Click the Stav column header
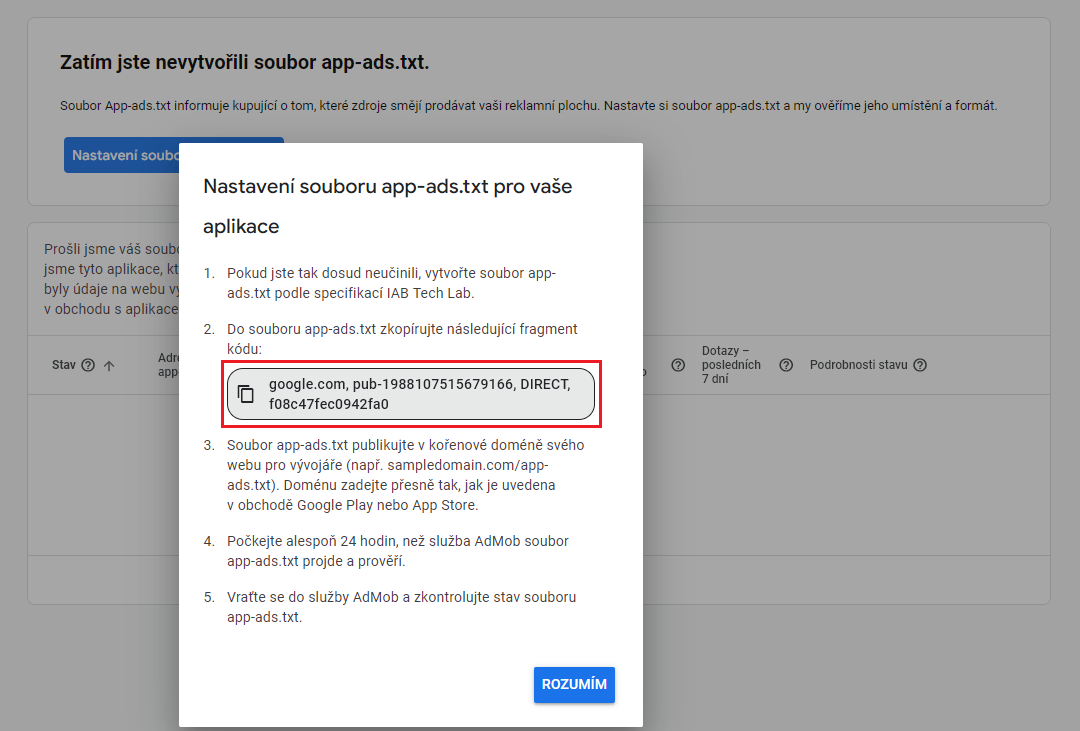The height and width of the screenshot is (731, 1080). pyautogui.click(x=64, y=365)
